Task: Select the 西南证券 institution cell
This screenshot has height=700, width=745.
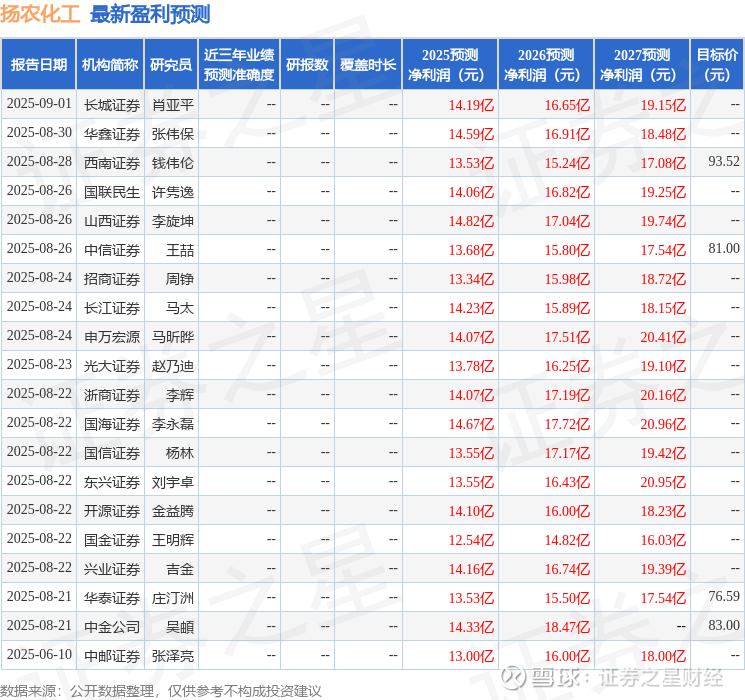Action: pyautogui.click(x=112, y=163)
